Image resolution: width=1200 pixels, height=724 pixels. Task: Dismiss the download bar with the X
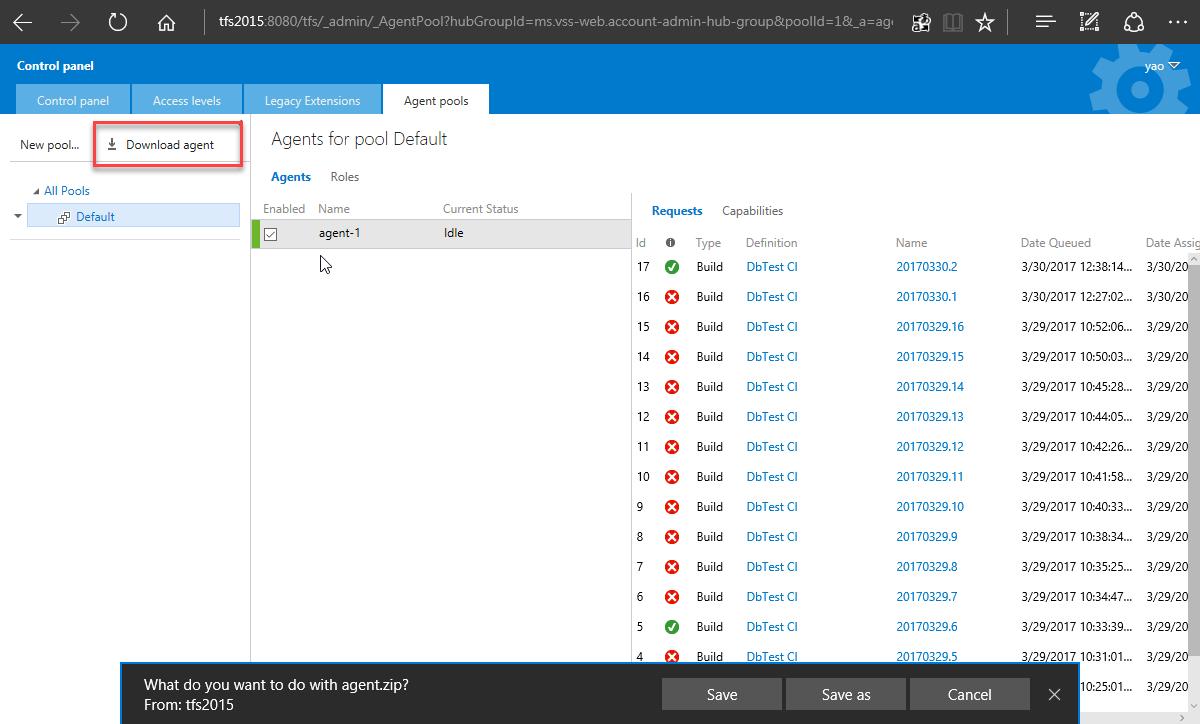(1054, 695)
